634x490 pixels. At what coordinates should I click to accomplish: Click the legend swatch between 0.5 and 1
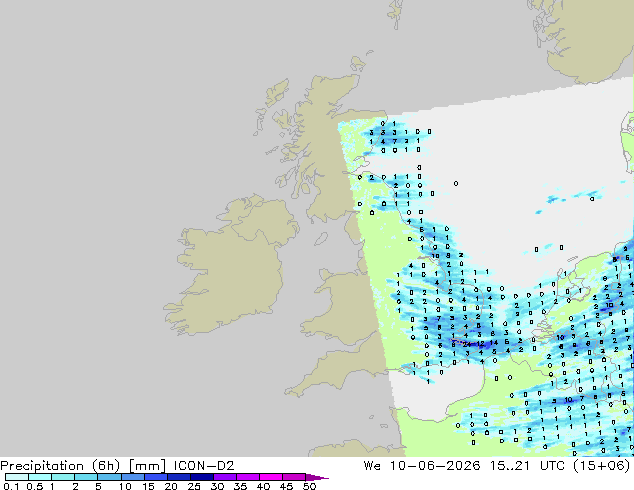coord(40,477)
